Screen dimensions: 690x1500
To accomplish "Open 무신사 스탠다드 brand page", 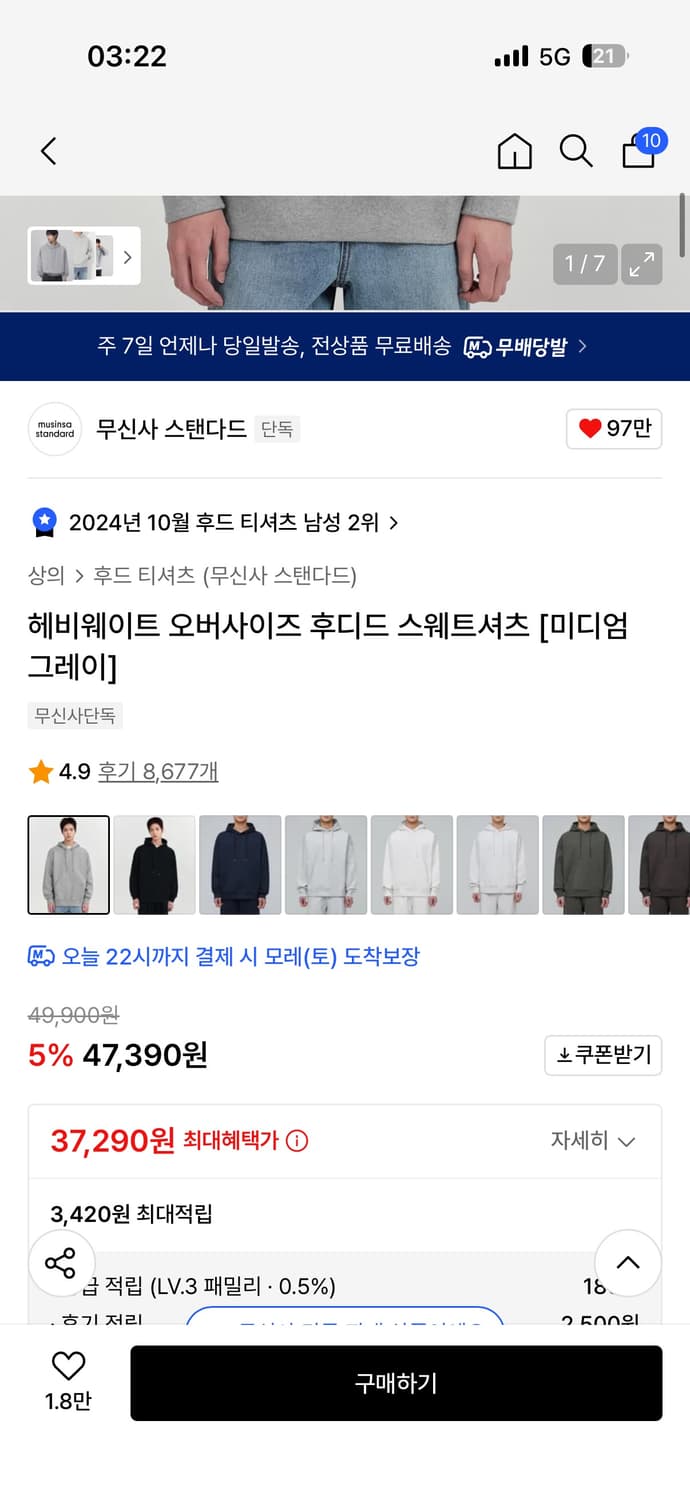I will point(171,429).
